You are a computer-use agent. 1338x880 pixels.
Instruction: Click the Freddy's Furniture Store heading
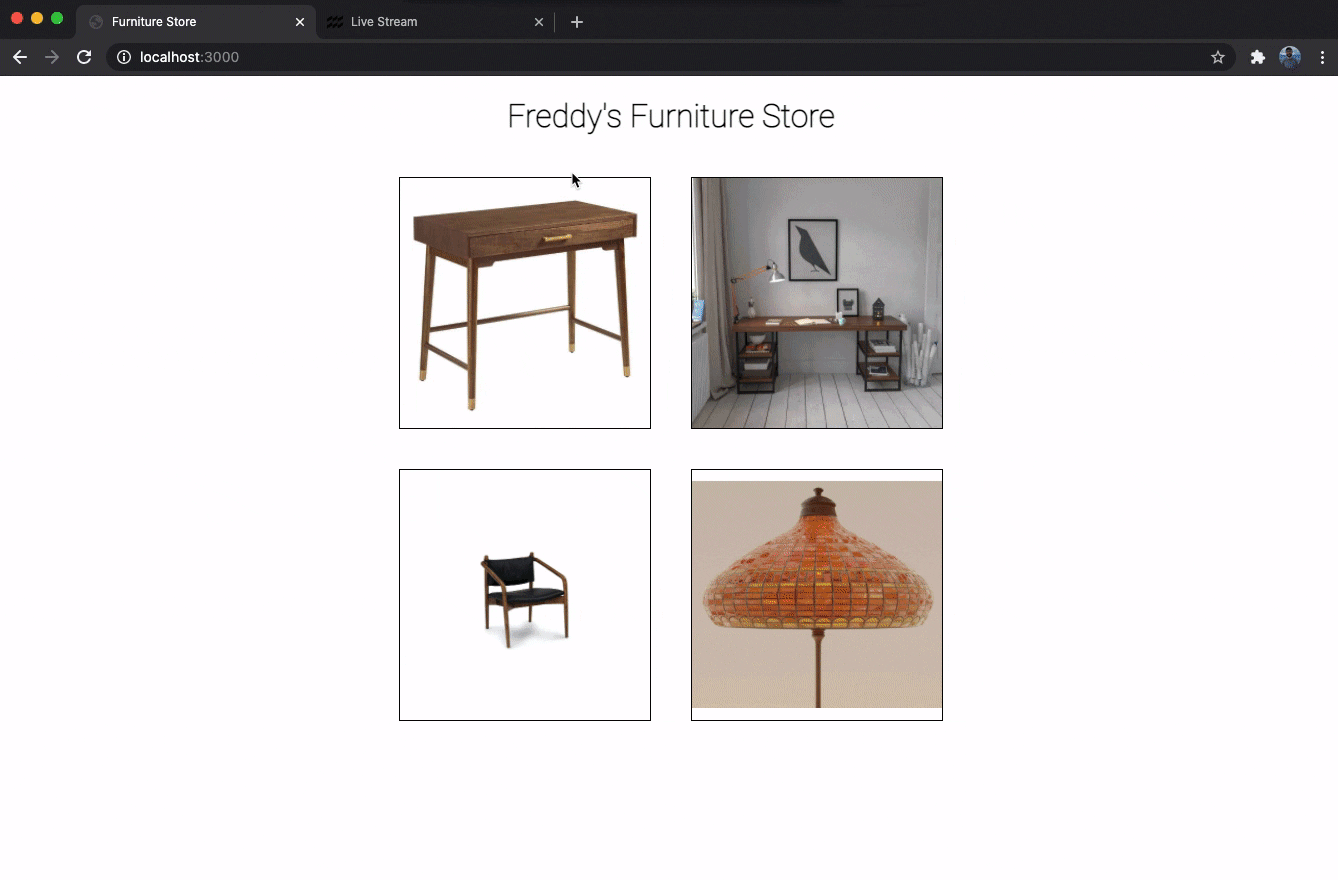(x=670, y=116)
